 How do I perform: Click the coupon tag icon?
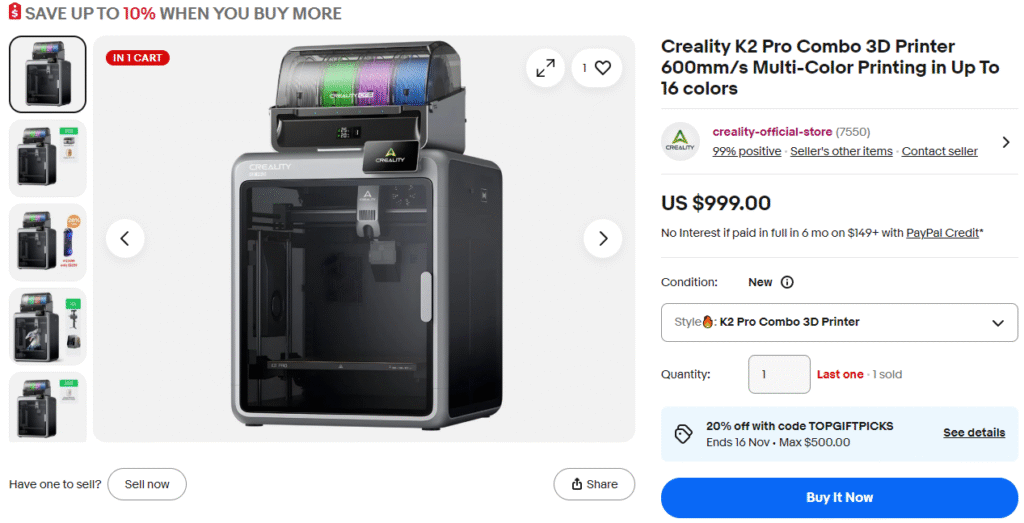(684, 433)
